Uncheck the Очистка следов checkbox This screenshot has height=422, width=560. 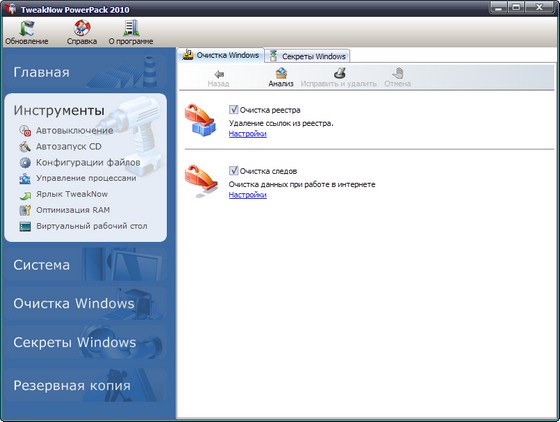[x=234, y=171]
